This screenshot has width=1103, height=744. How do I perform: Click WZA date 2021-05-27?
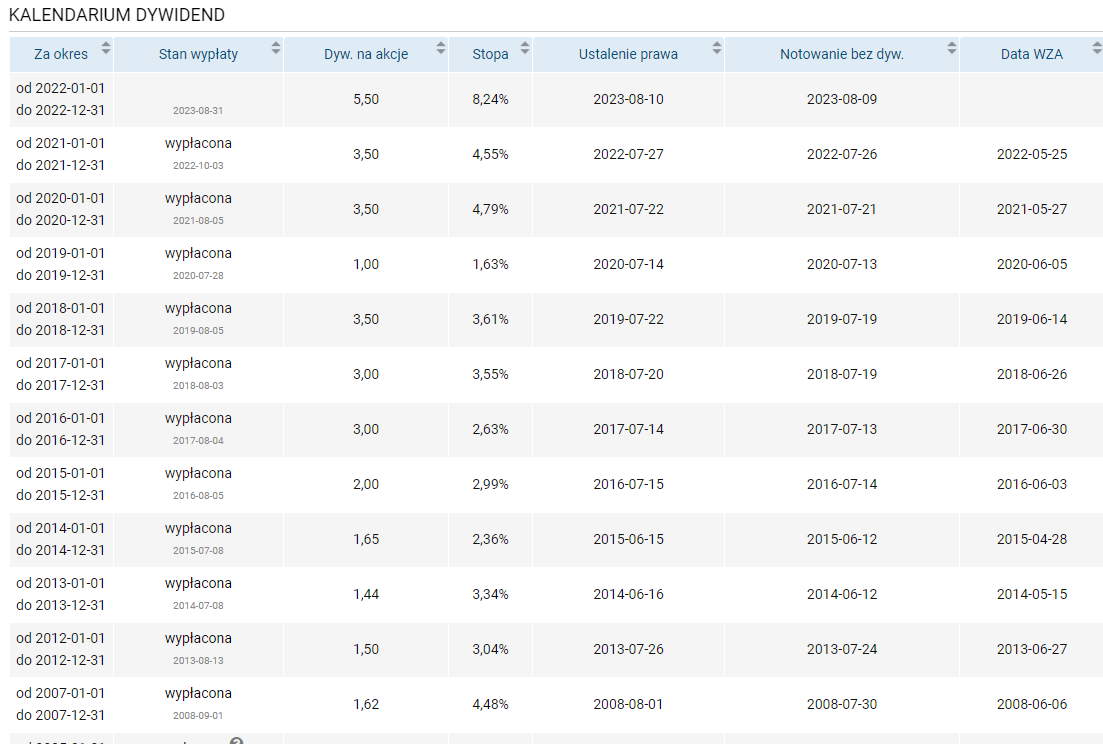pyautogui.click(x=1032, y=209)
